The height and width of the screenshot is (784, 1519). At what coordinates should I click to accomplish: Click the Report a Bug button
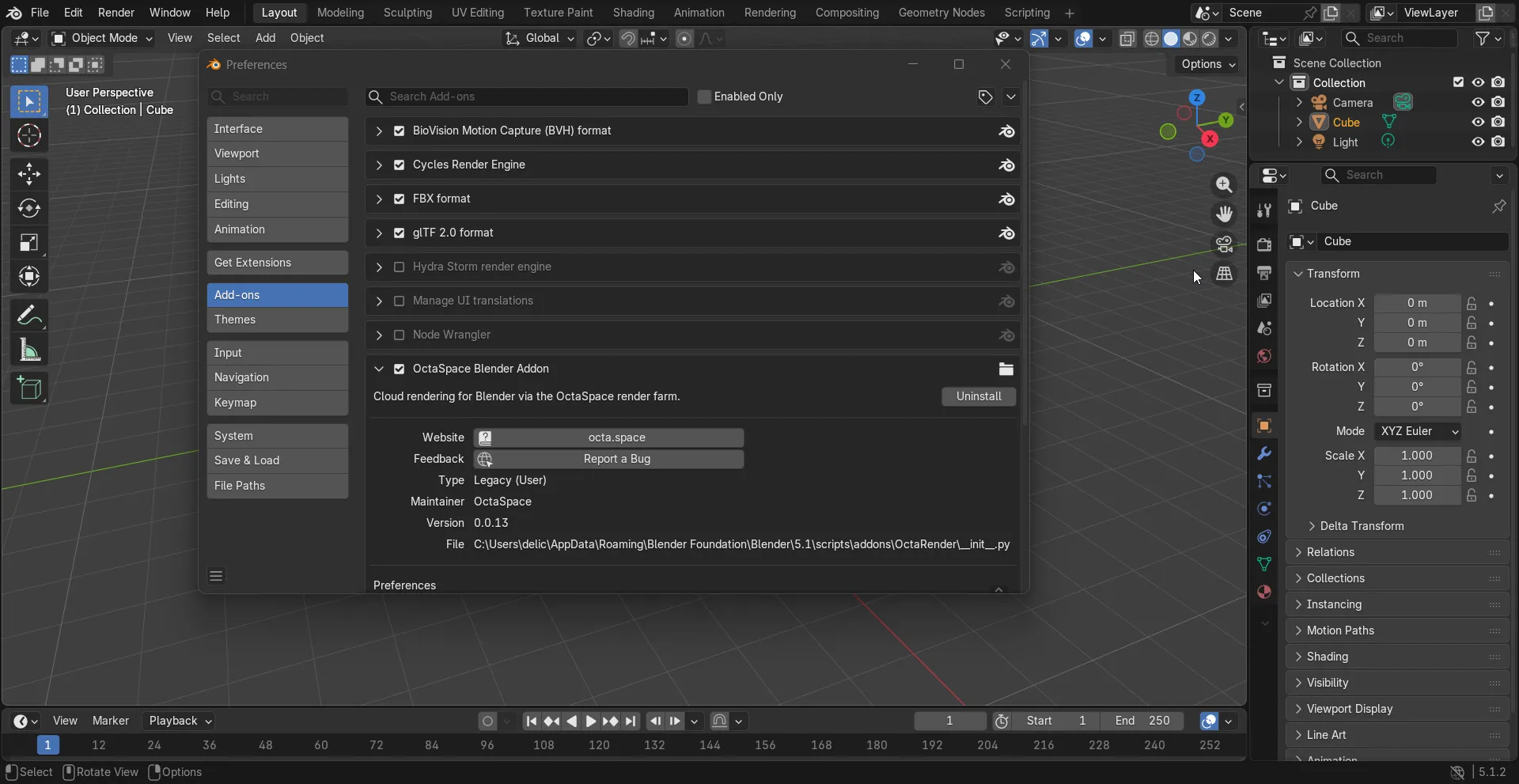(x=608, y=459)
